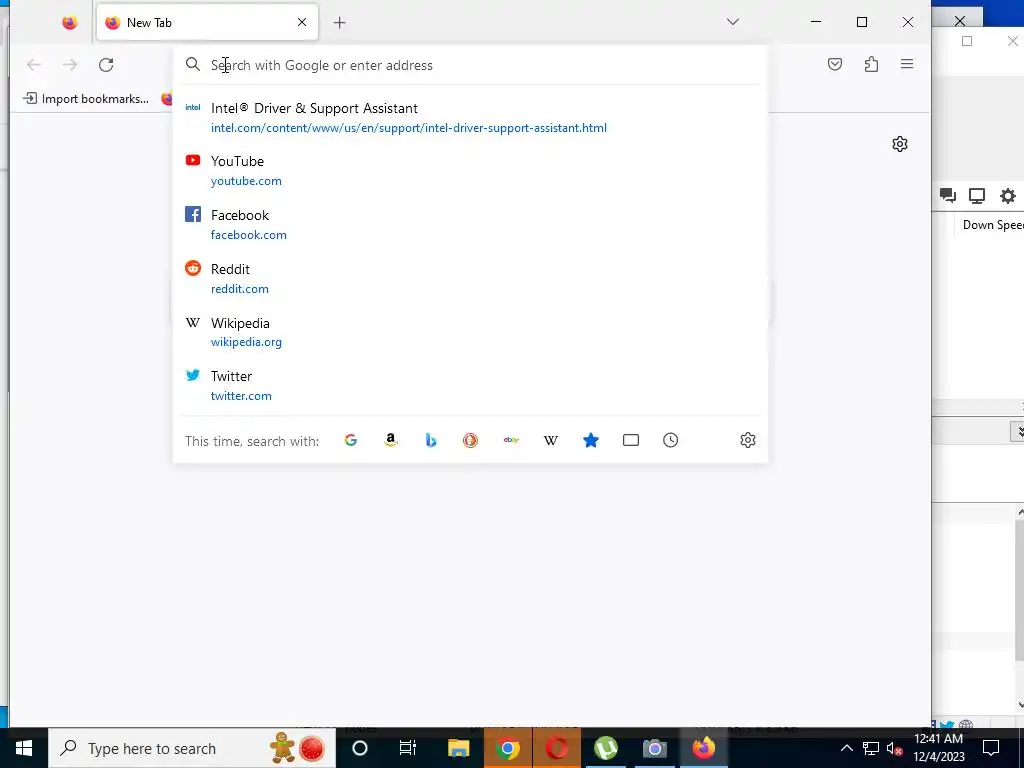Focus the address bar search field
The image size is (1024, 768).
(x=470, y=65)
